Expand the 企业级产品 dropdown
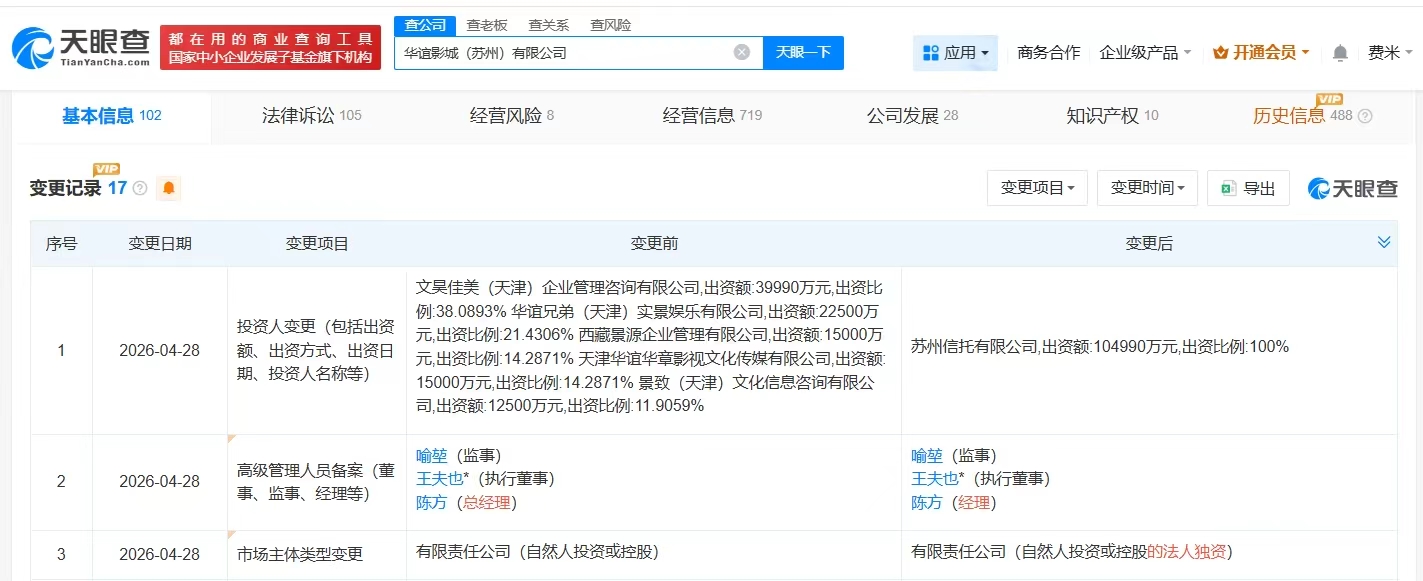 (1145, 52)
